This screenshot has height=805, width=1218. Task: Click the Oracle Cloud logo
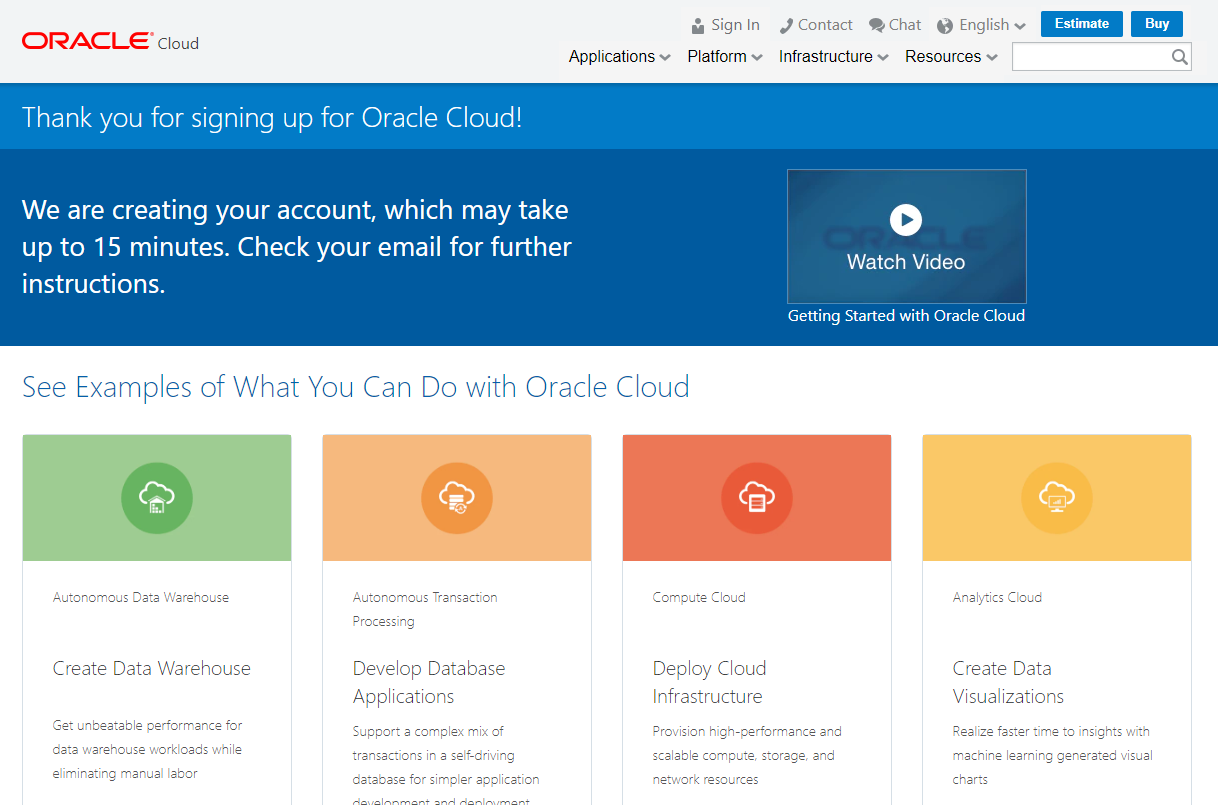point(110,42)
